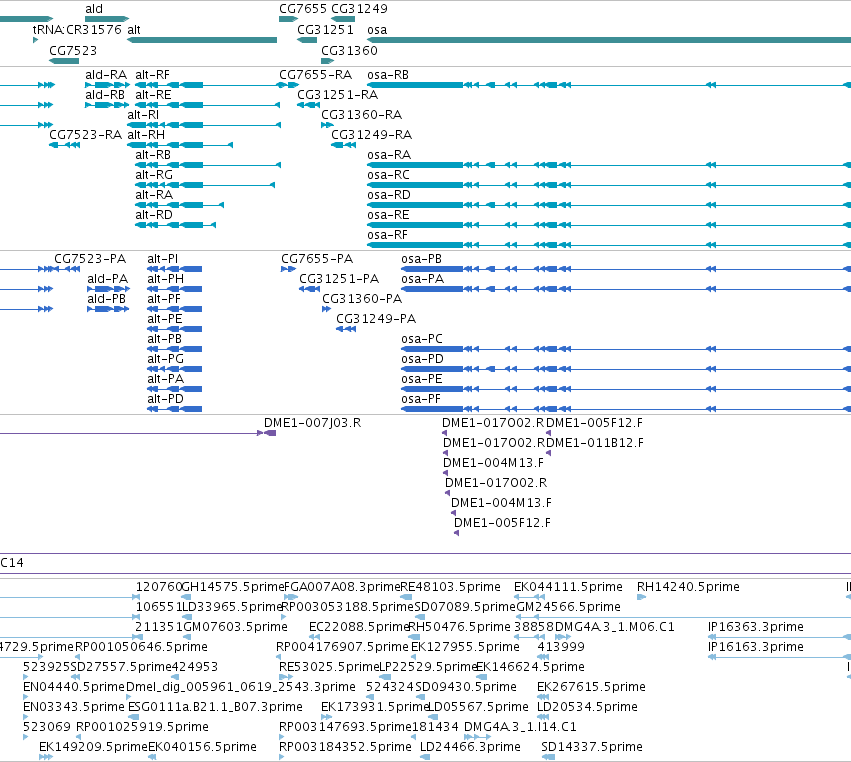Click the osa-PF protein label
The width and height of the screenshot is (851, 762).
coord(421,399)
